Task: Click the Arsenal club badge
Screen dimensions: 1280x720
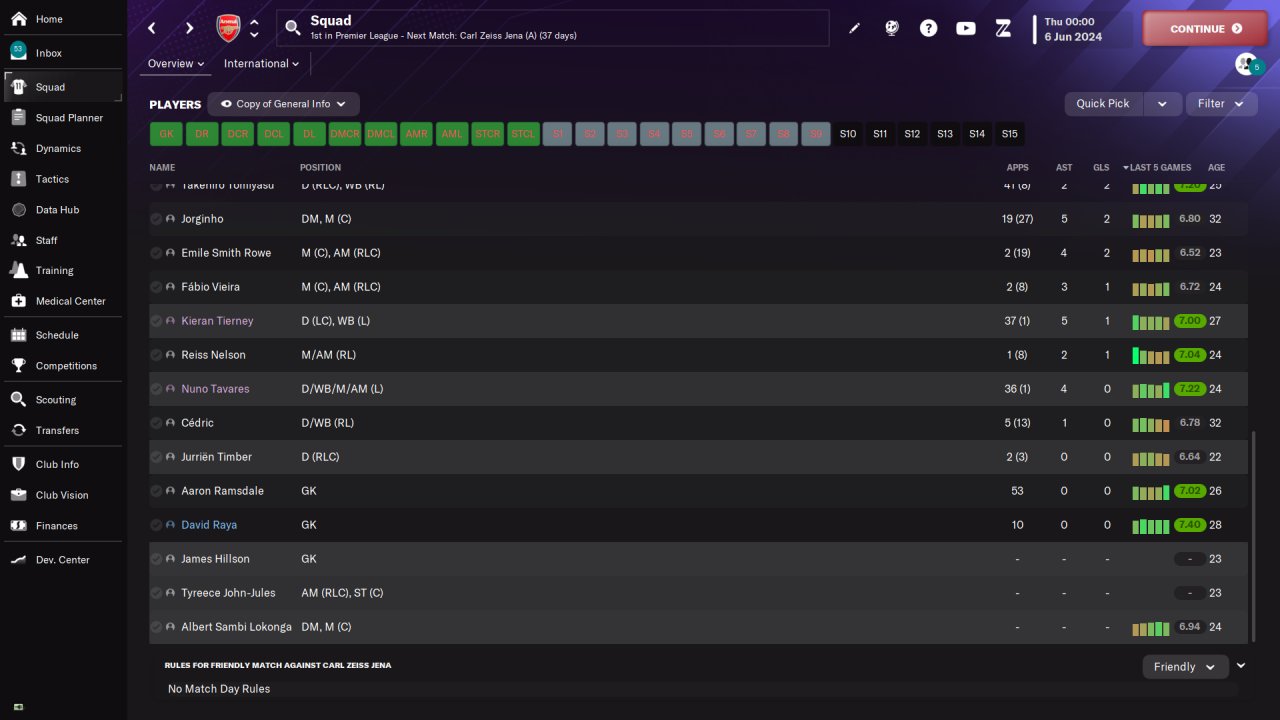Action: 229,28
